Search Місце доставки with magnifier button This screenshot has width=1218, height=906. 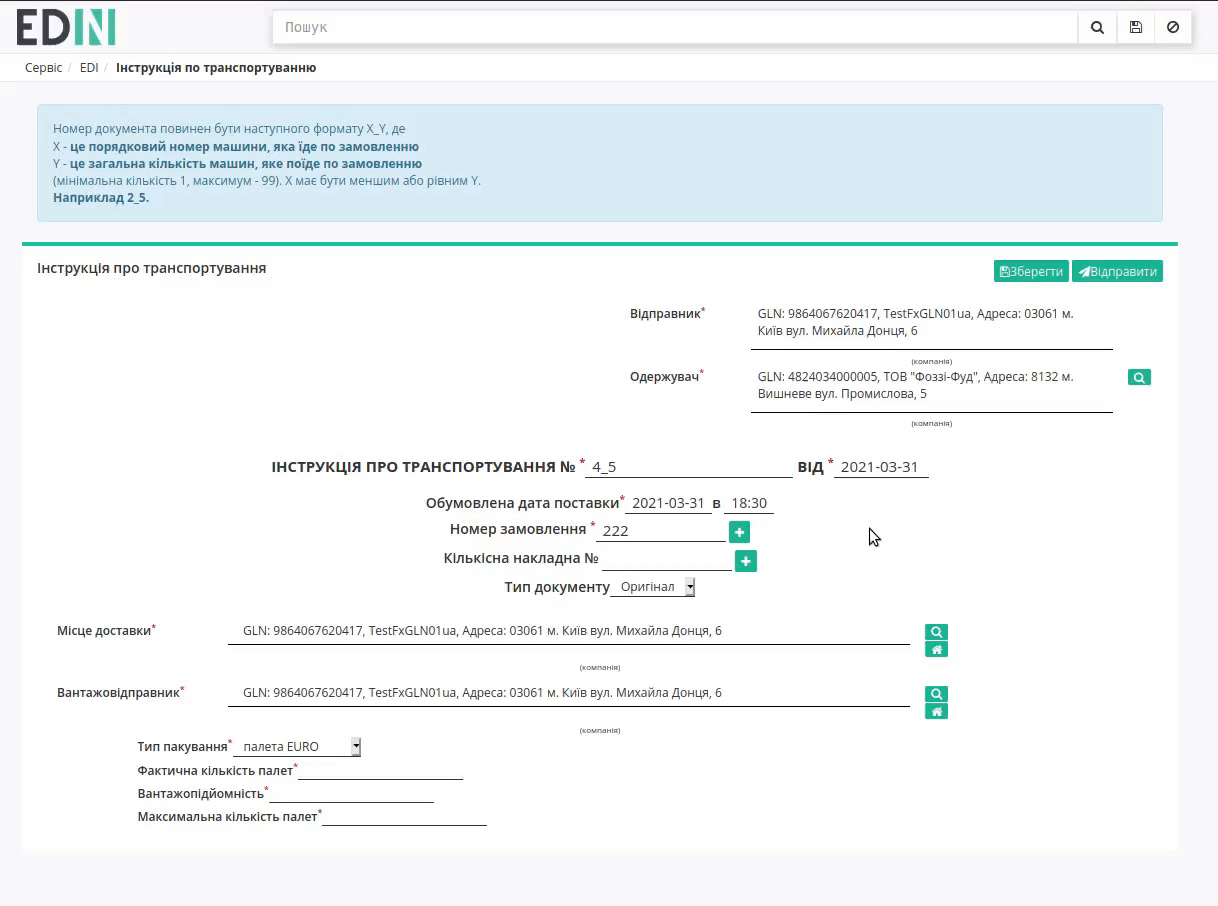[x=936, y=632]
